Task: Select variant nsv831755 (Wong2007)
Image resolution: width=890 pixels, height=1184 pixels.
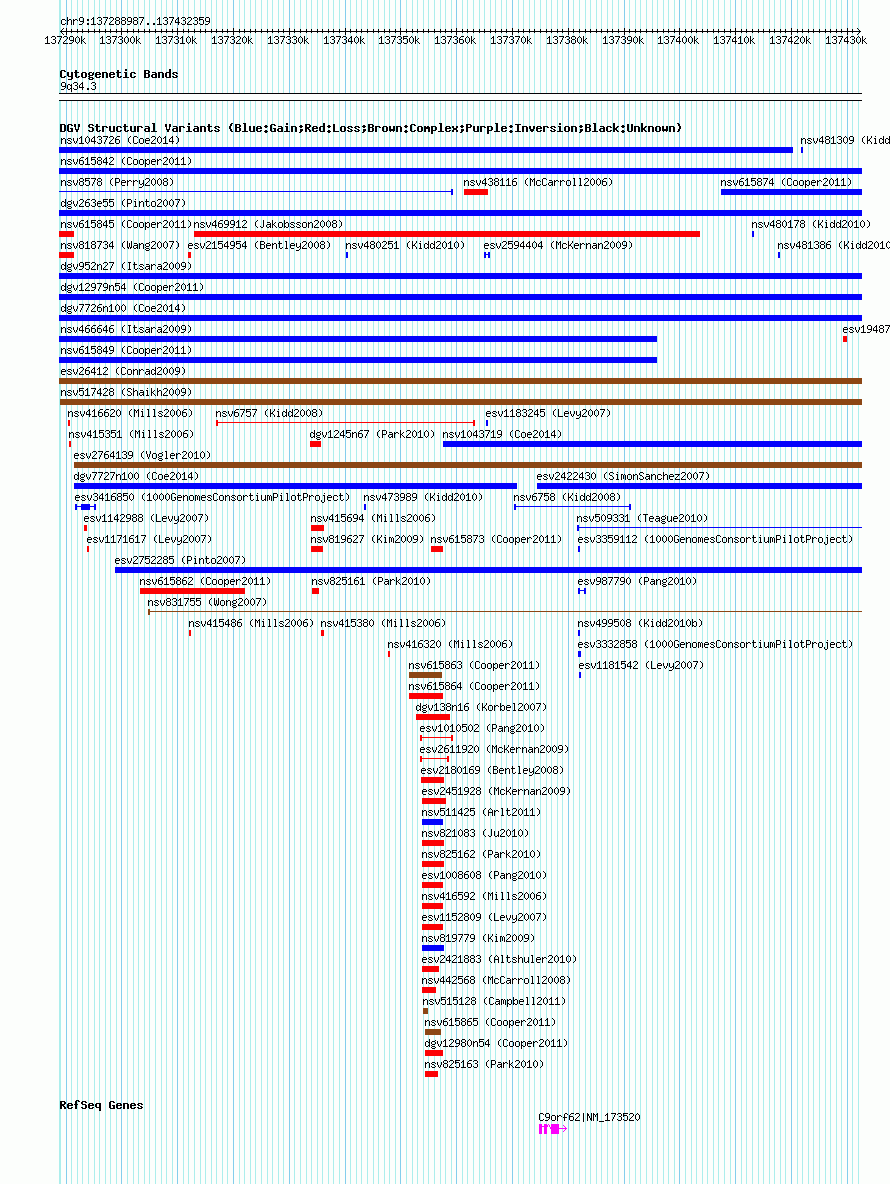Action: 207,603
